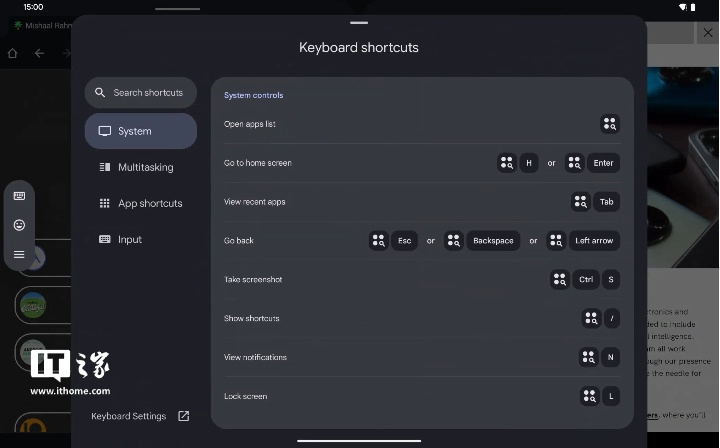
Task: Click the Ctrl key in Take screenshot row
Action: click(586, 280)
